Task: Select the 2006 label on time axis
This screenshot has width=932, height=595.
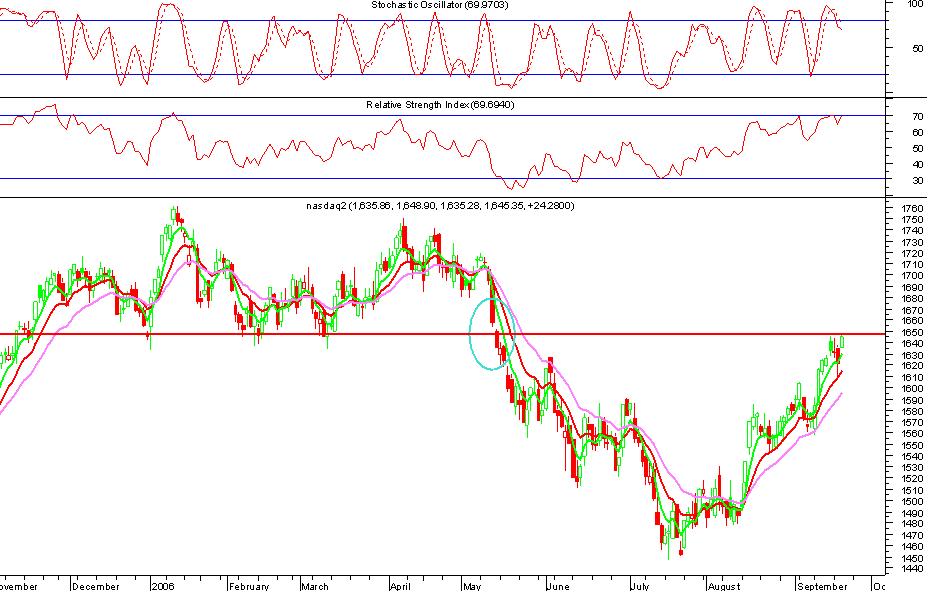Action: 163,587
